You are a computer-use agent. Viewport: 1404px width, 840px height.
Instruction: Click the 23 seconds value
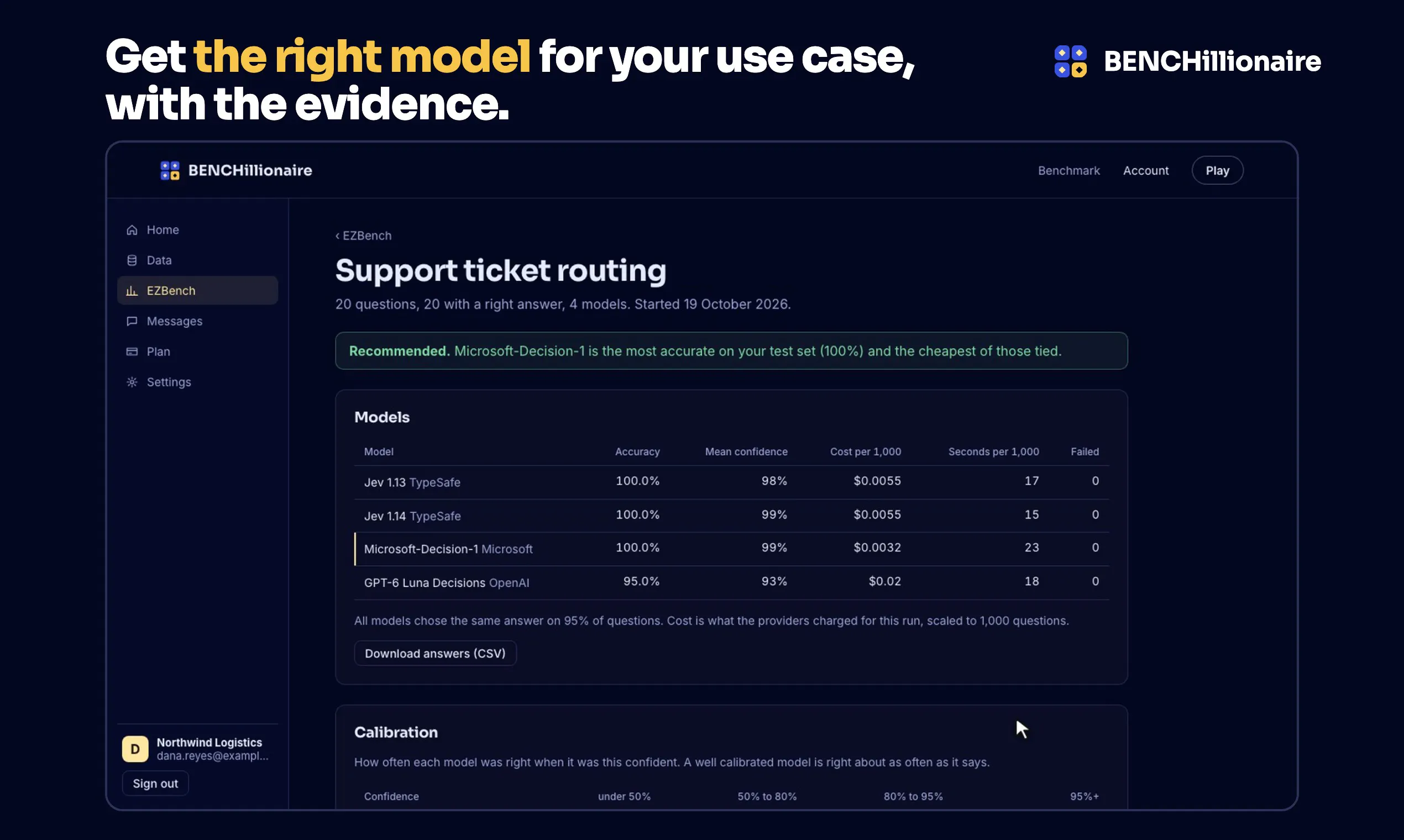pos(1031,547)
